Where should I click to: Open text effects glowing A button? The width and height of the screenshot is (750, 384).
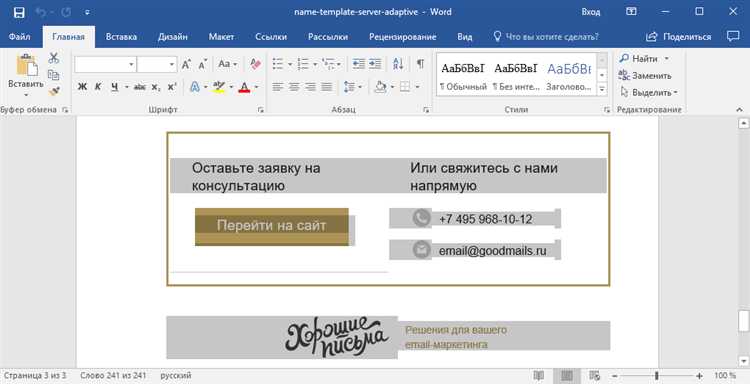click(x=195, y=87)
